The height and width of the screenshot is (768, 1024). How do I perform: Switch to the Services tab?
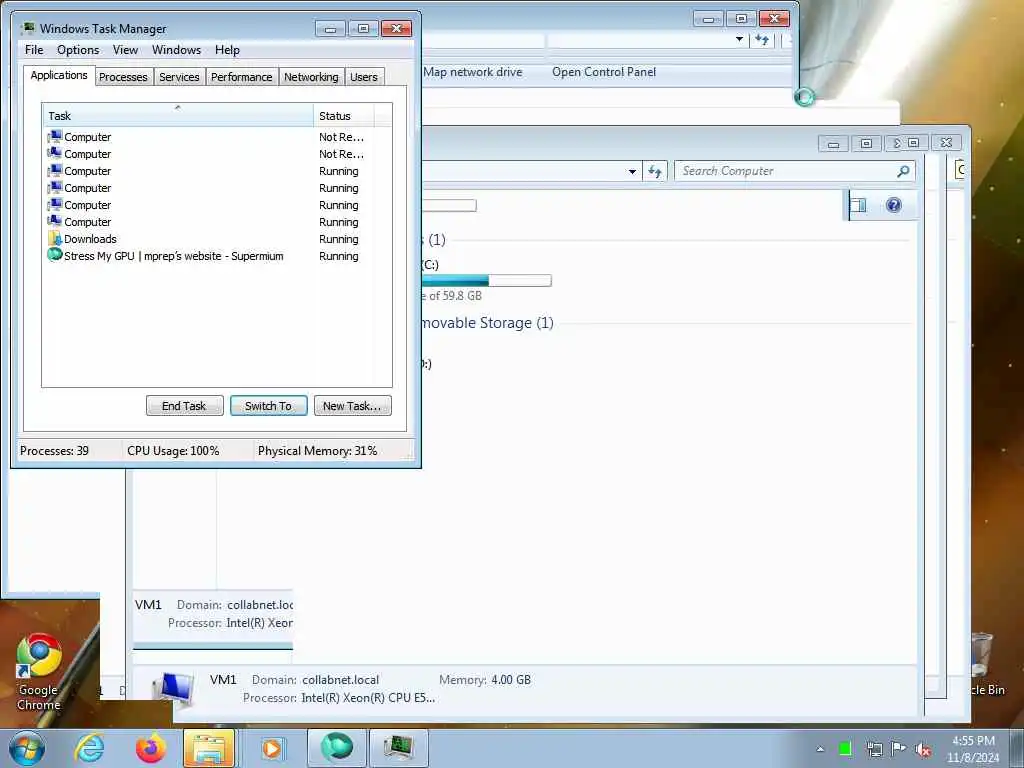pyautogui.click(x=179, y=77)
